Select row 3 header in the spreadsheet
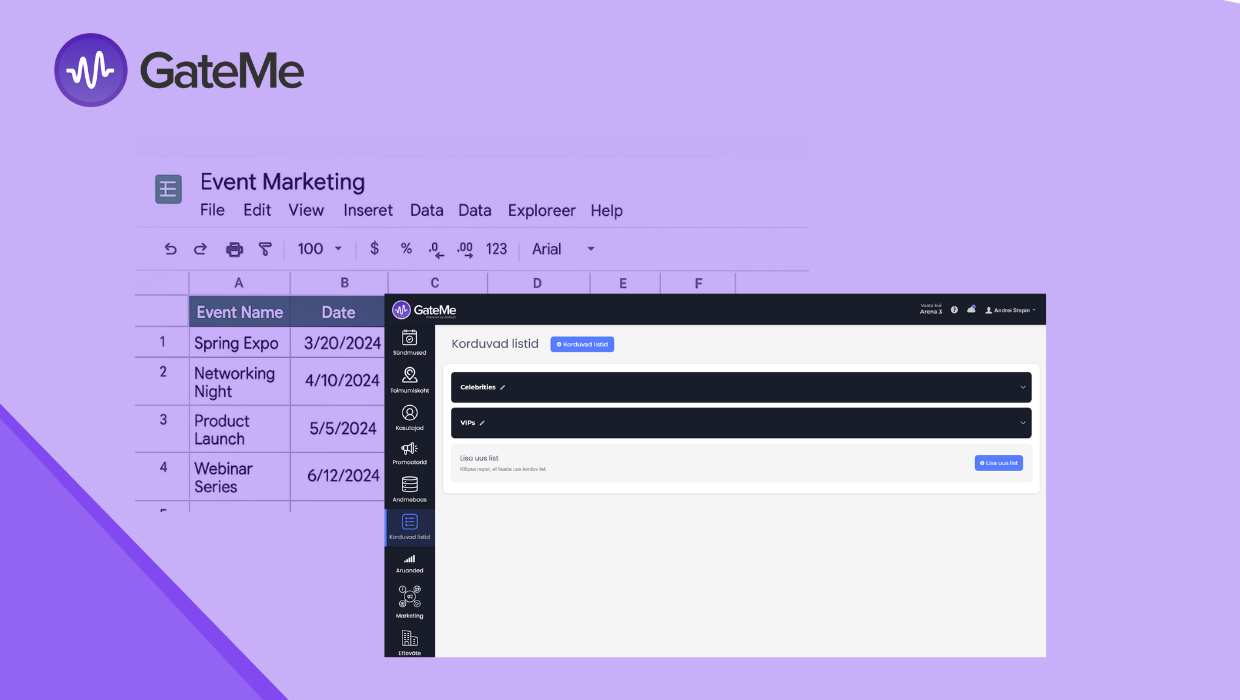This screenshot has height=700, width=1240. point(162,429)
